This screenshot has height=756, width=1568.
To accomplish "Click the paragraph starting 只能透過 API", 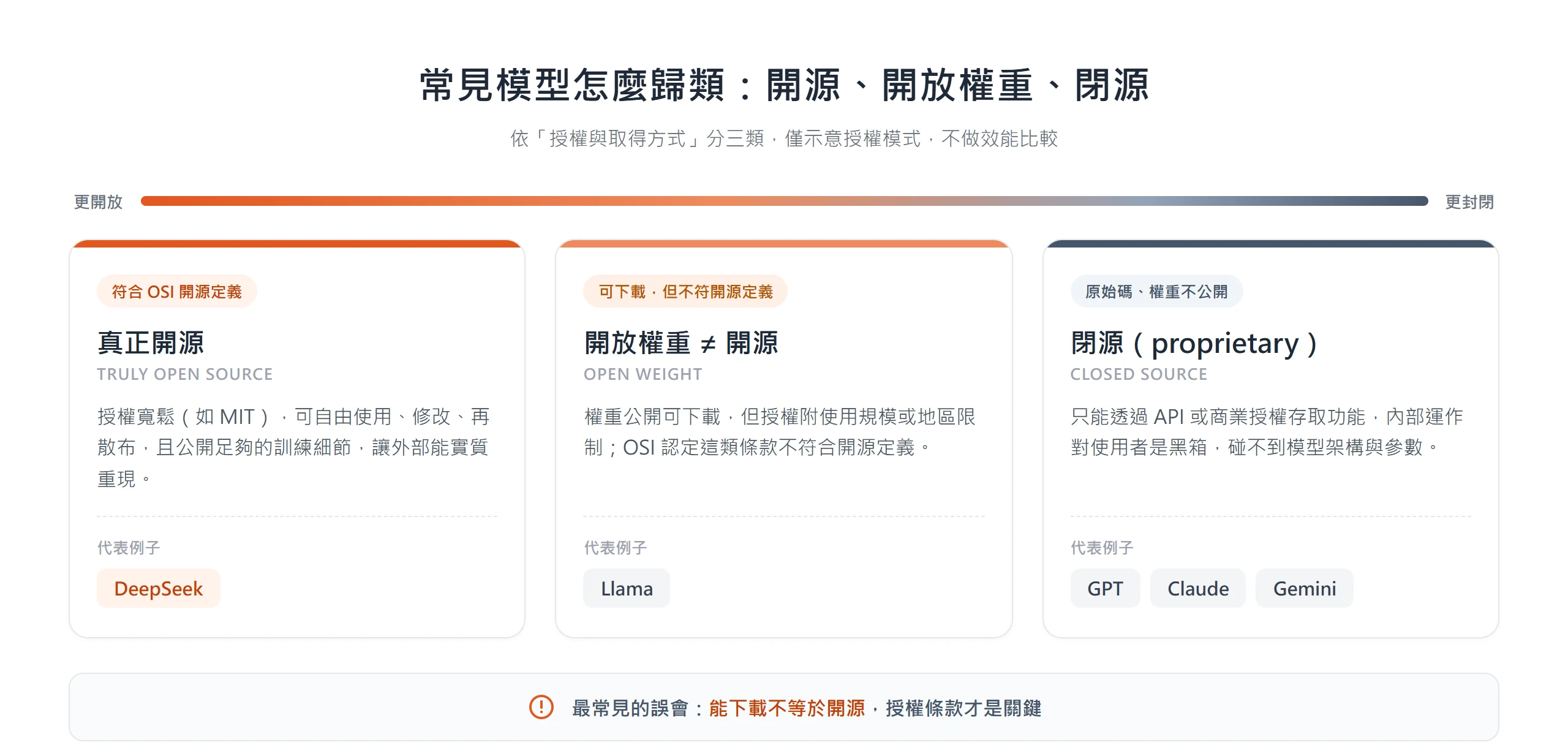I will tap(1267, 432).
